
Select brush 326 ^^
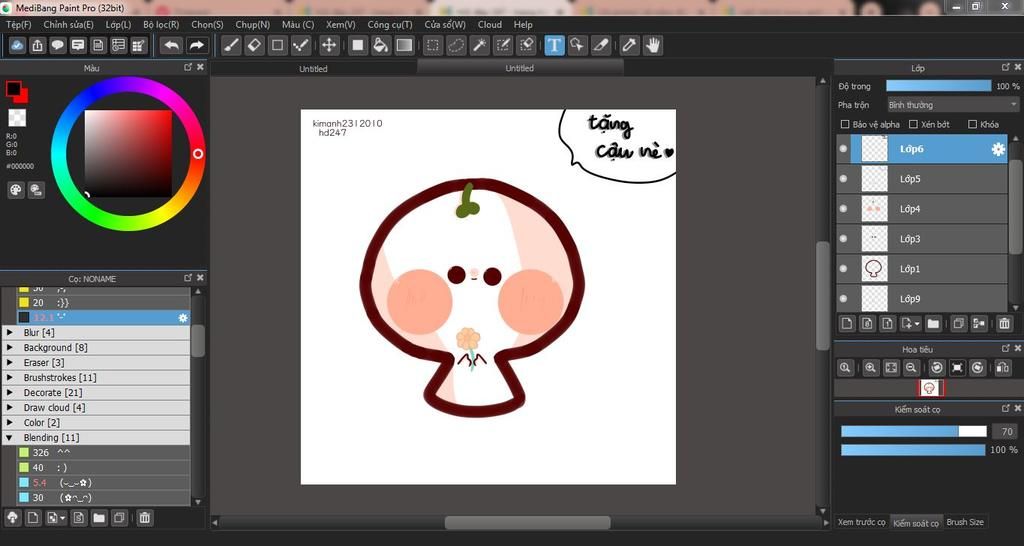pyautogui.click(x=103, y=453)
